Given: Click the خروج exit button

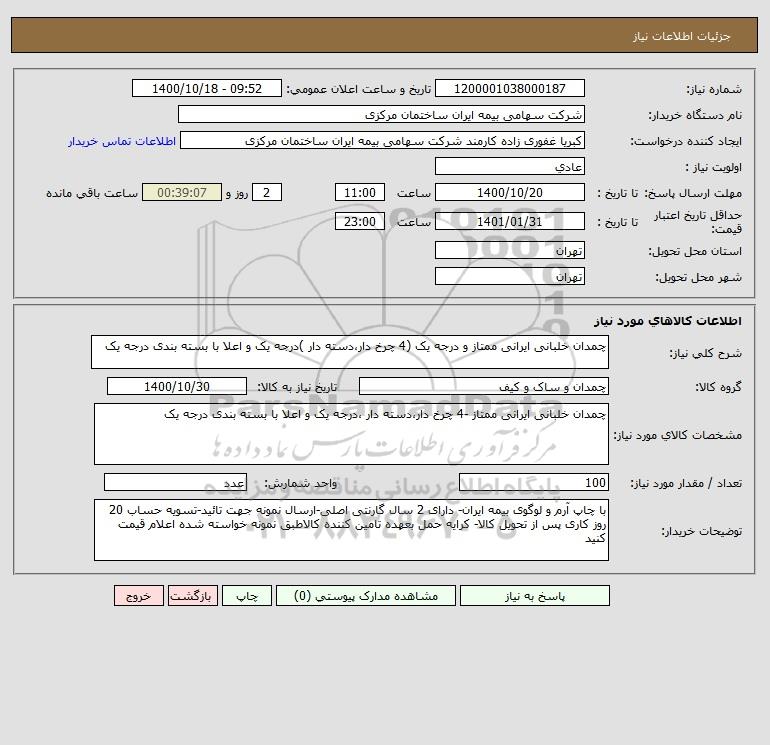Looking at the screenshot, I should 138,596.
